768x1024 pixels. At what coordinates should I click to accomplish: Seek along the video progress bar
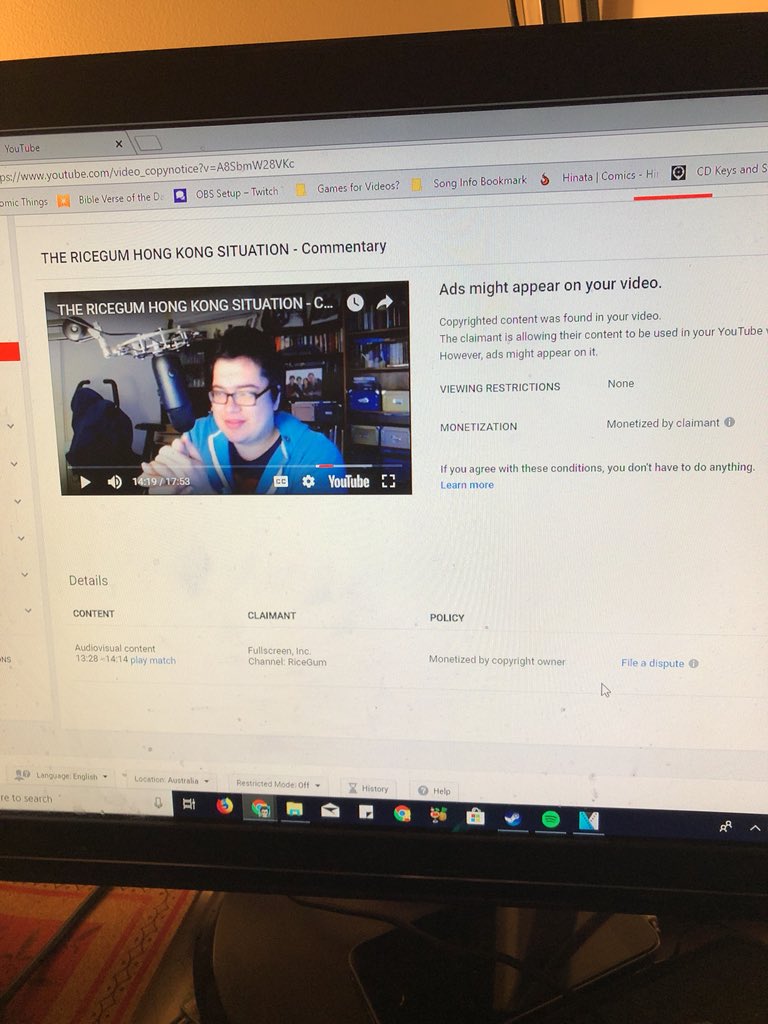233,466
